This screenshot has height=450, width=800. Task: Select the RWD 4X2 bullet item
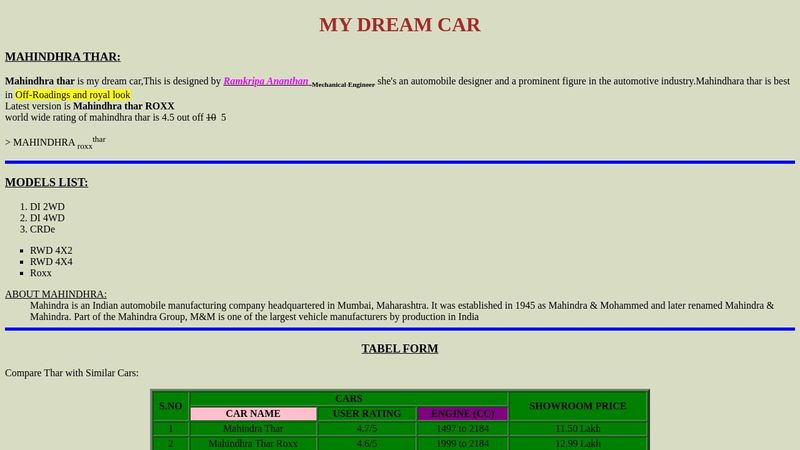tap(51, 251)
